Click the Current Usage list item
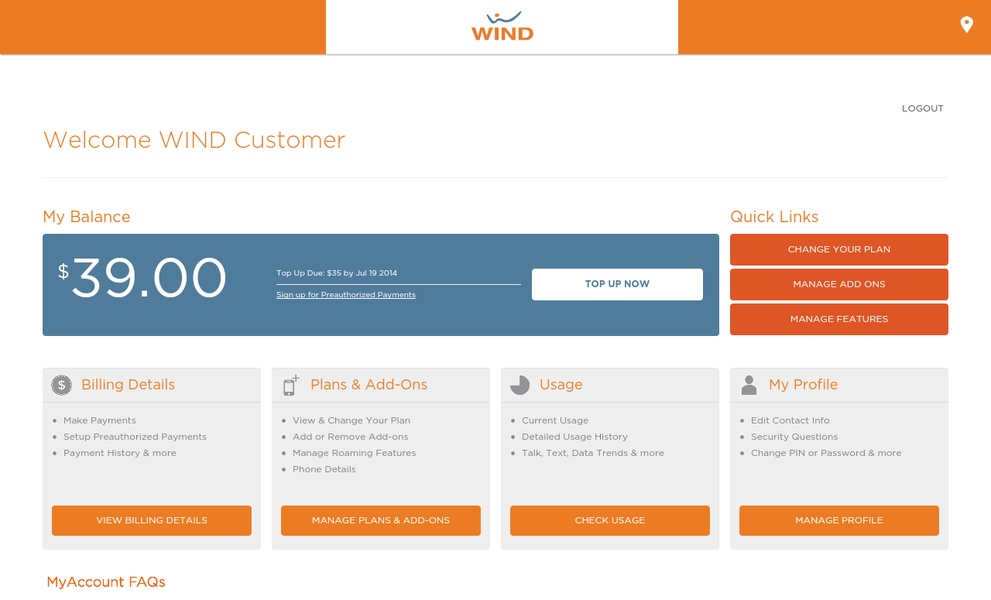The width and height of the screenshot is (991, 600). click(555, 420)
